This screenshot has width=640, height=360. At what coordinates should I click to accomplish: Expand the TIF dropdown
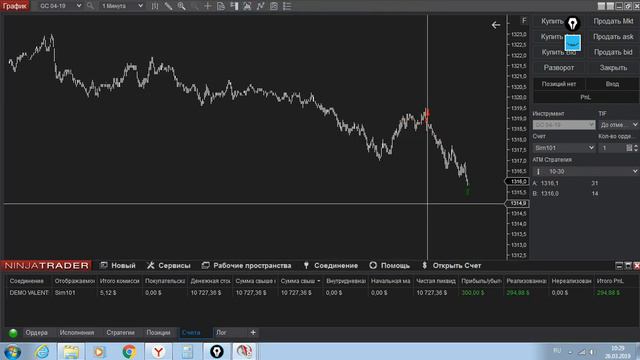(x=619, y=124)
